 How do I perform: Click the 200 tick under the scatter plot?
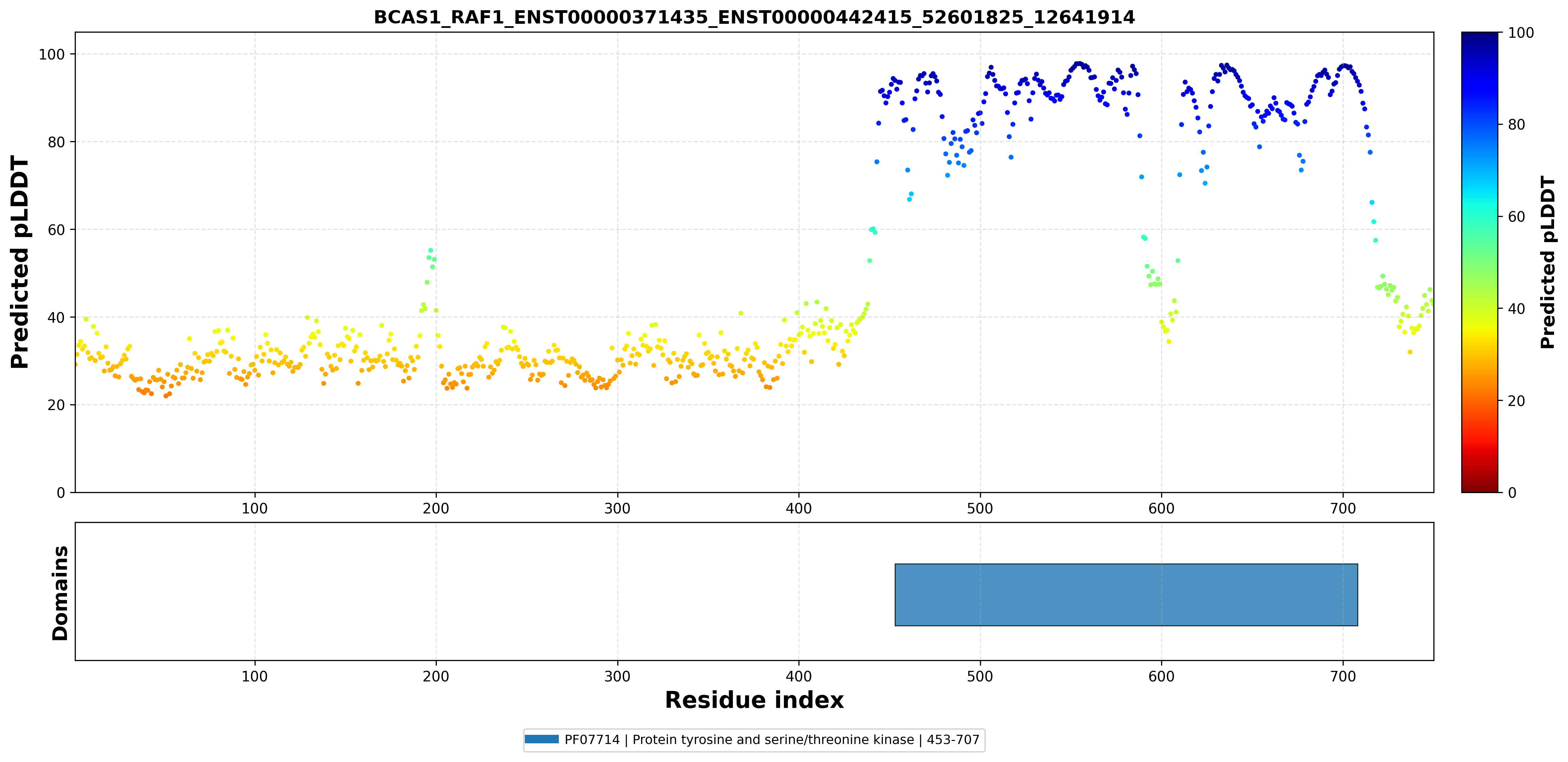pos(436,508)
